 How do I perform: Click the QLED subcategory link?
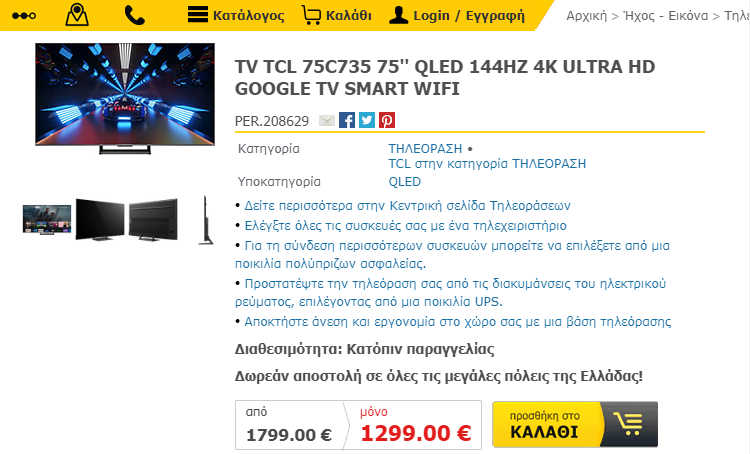405,182
